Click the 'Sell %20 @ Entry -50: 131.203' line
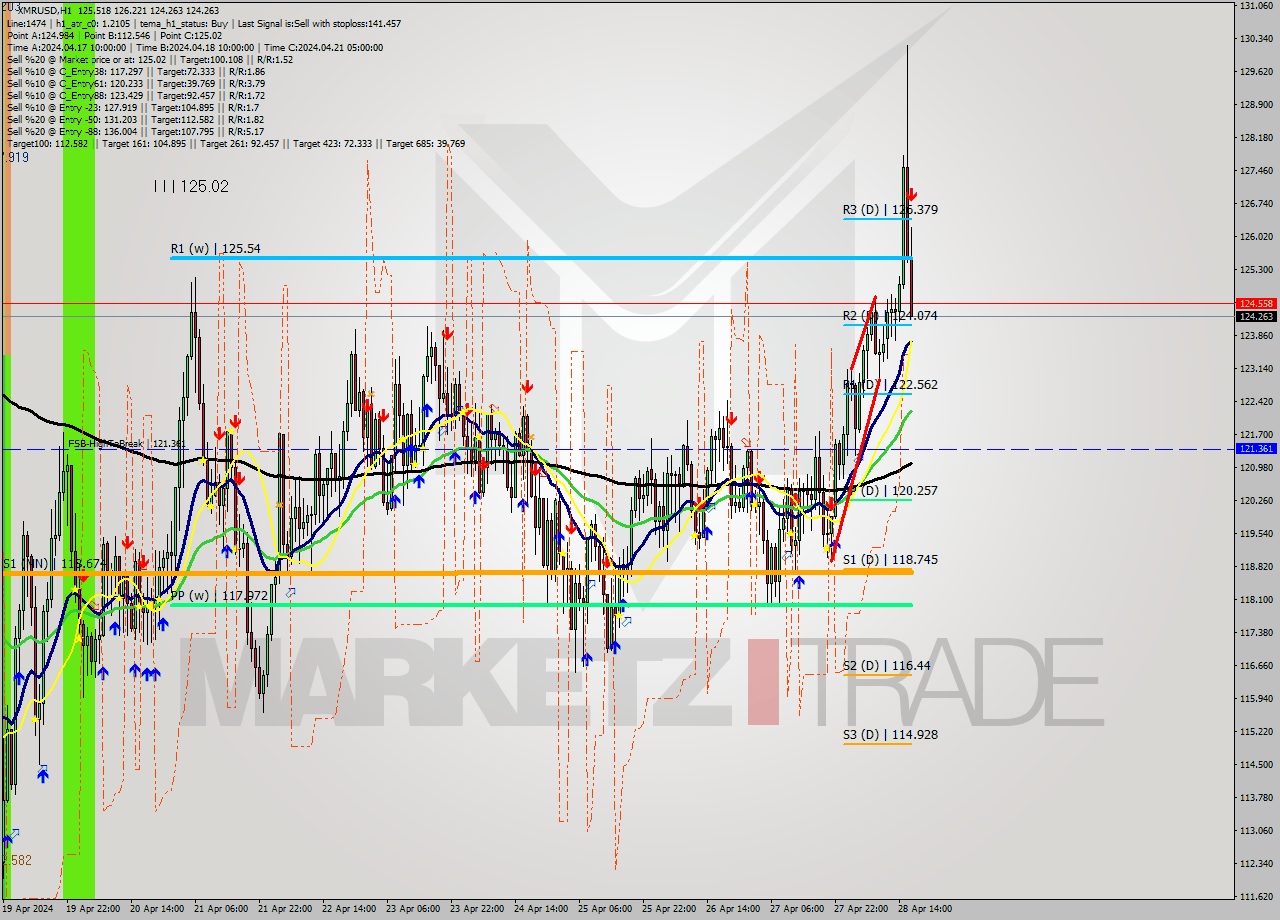This screenshot has height=920, width=1280. [x=136, y=119]
